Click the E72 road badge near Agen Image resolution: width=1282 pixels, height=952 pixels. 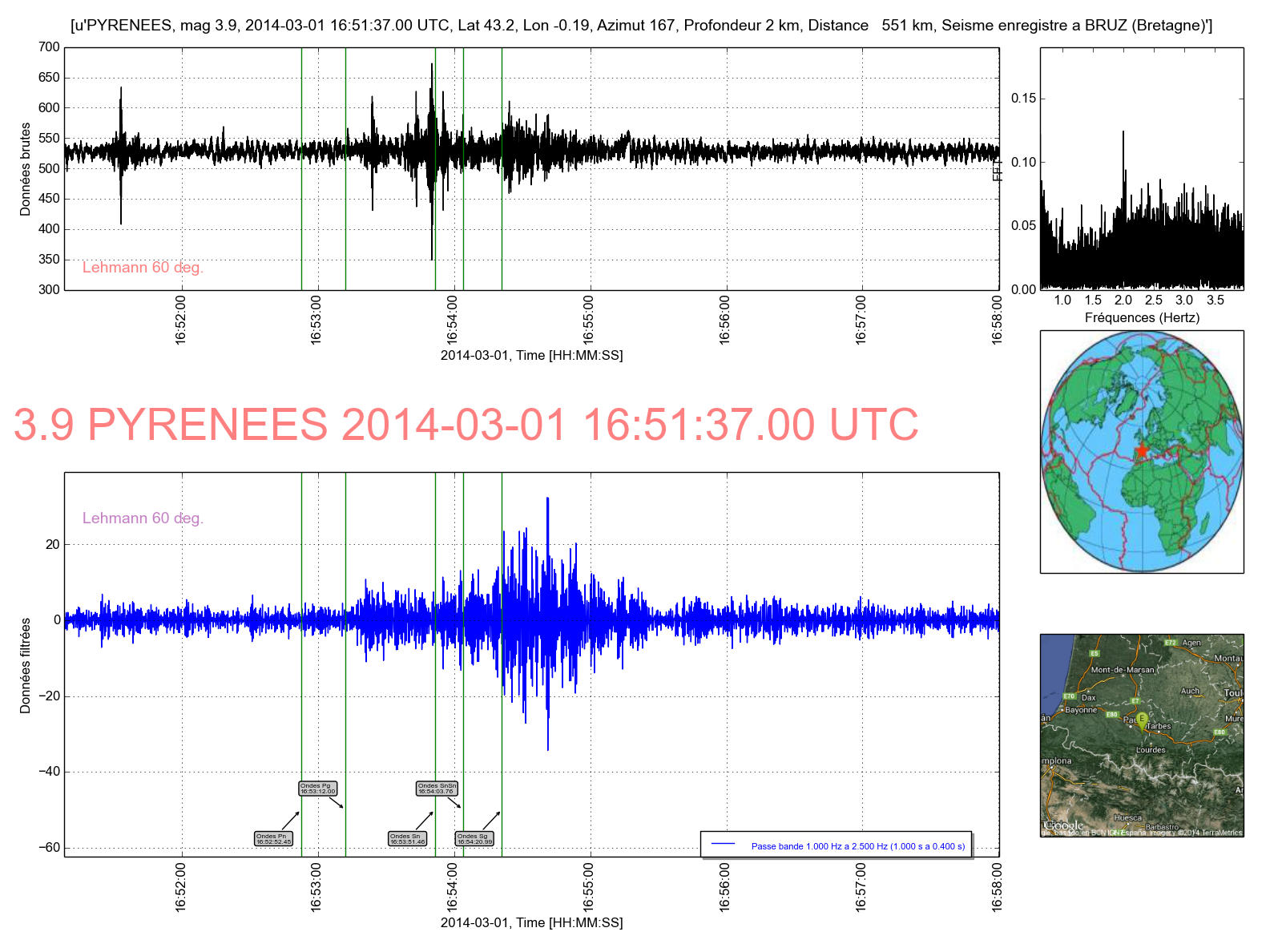pos(1170,643)
